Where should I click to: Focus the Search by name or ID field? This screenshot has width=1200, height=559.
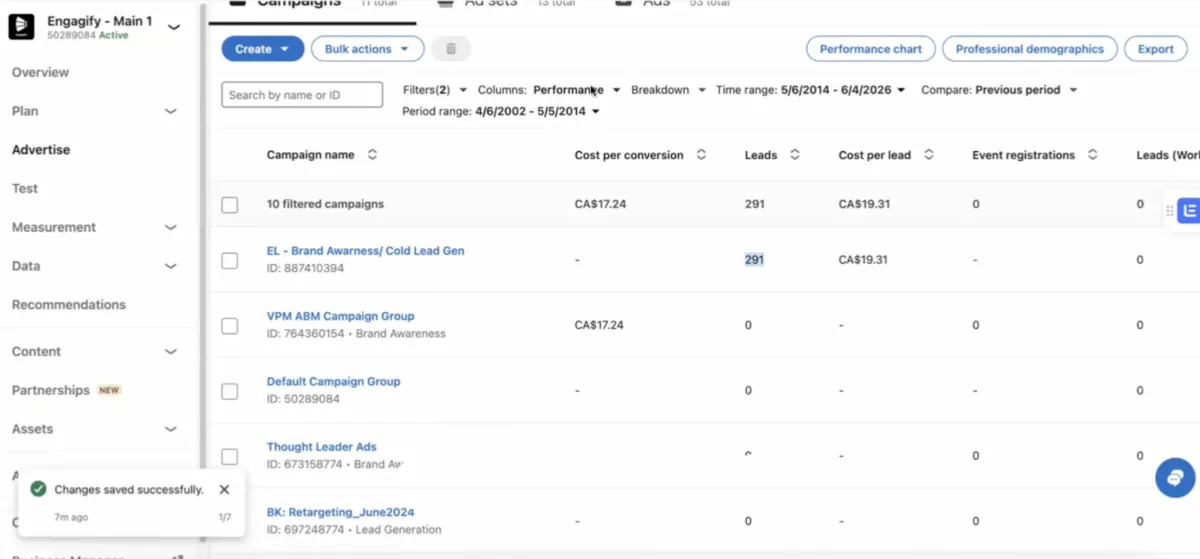(302, 95)
